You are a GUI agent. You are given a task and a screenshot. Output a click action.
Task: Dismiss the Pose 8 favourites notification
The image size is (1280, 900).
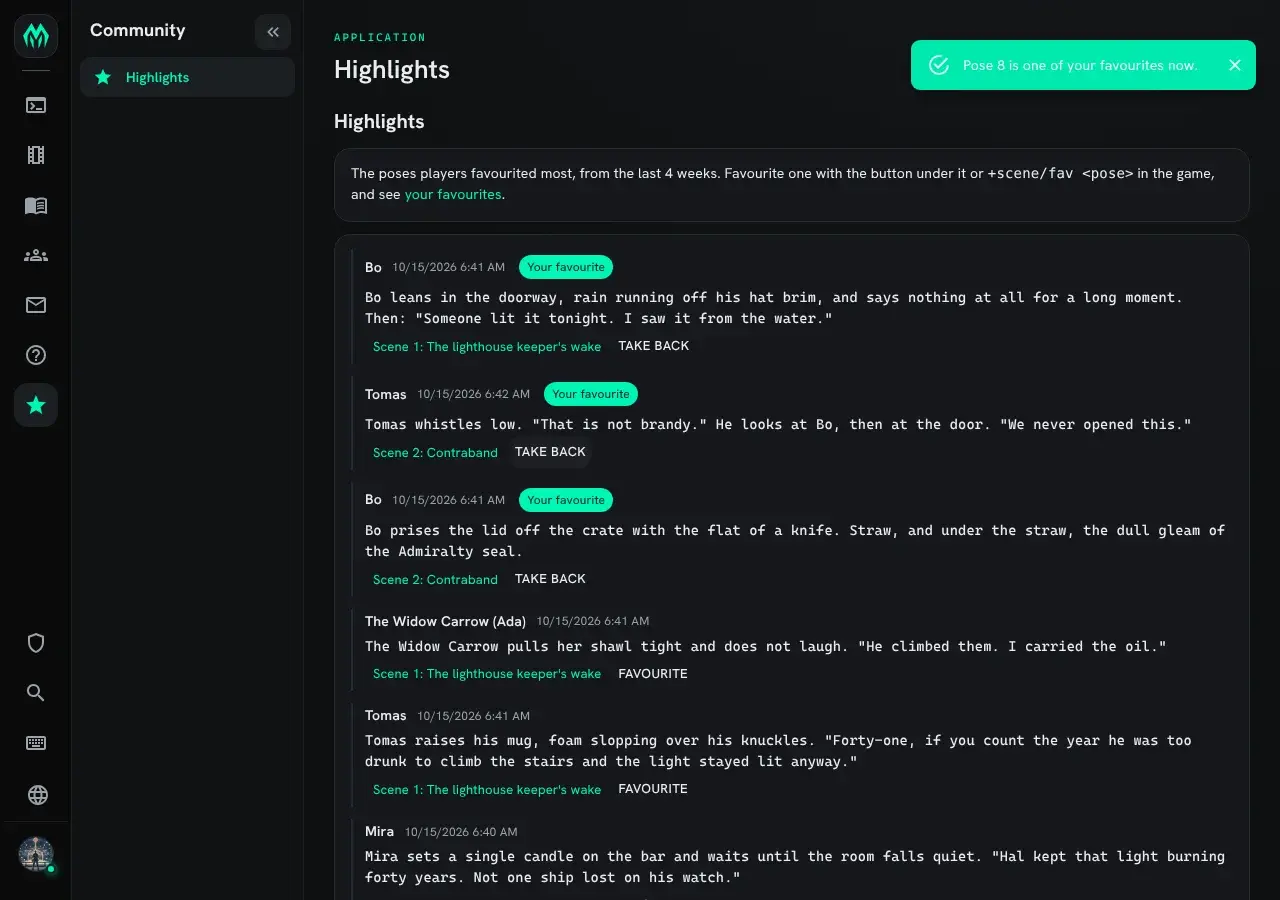(x=1235, y=65)
